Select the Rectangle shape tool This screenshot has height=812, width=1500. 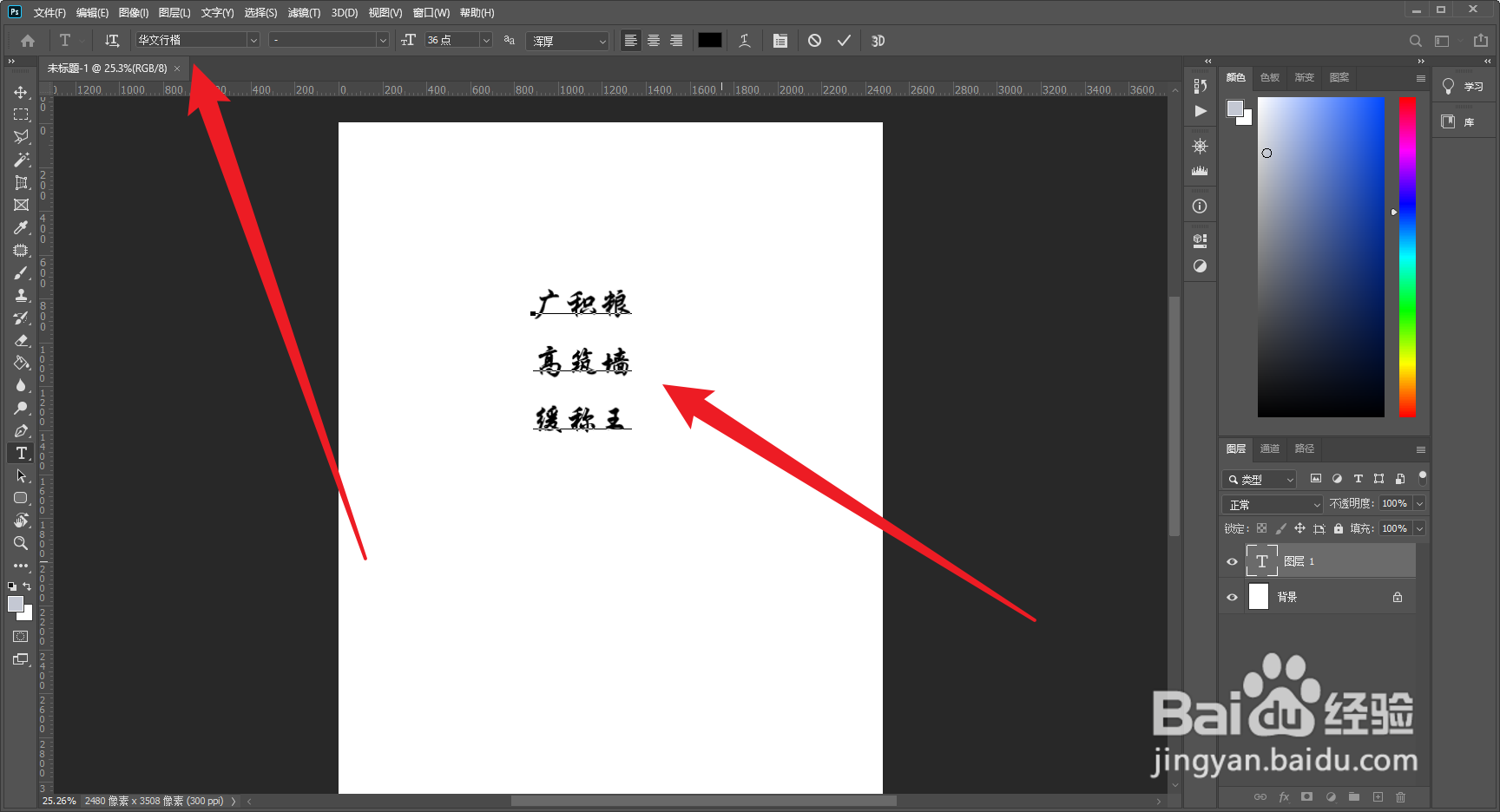pos(21,498)
